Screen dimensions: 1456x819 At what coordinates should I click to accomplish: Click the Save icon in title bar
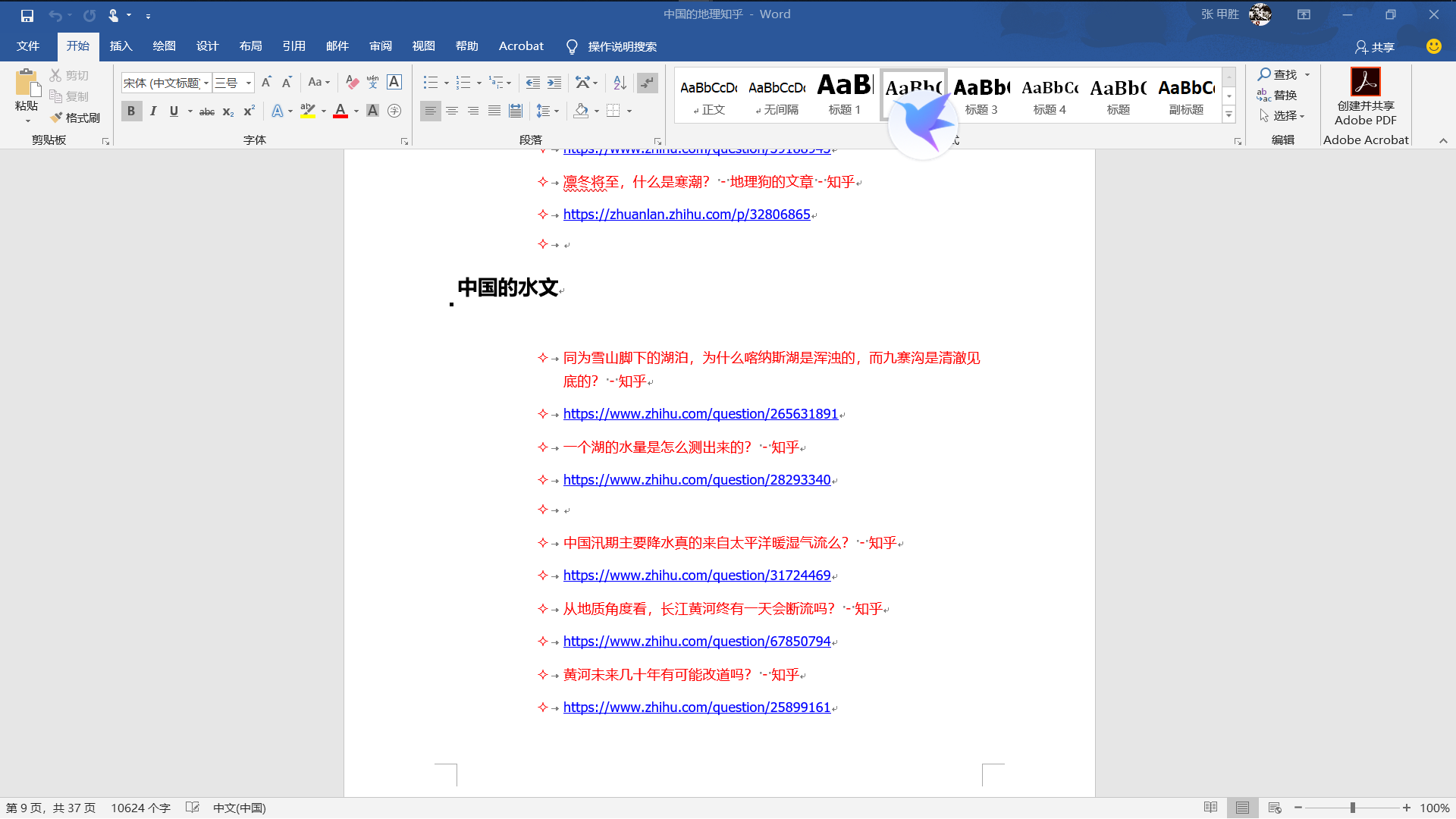[x=27, y=15]
